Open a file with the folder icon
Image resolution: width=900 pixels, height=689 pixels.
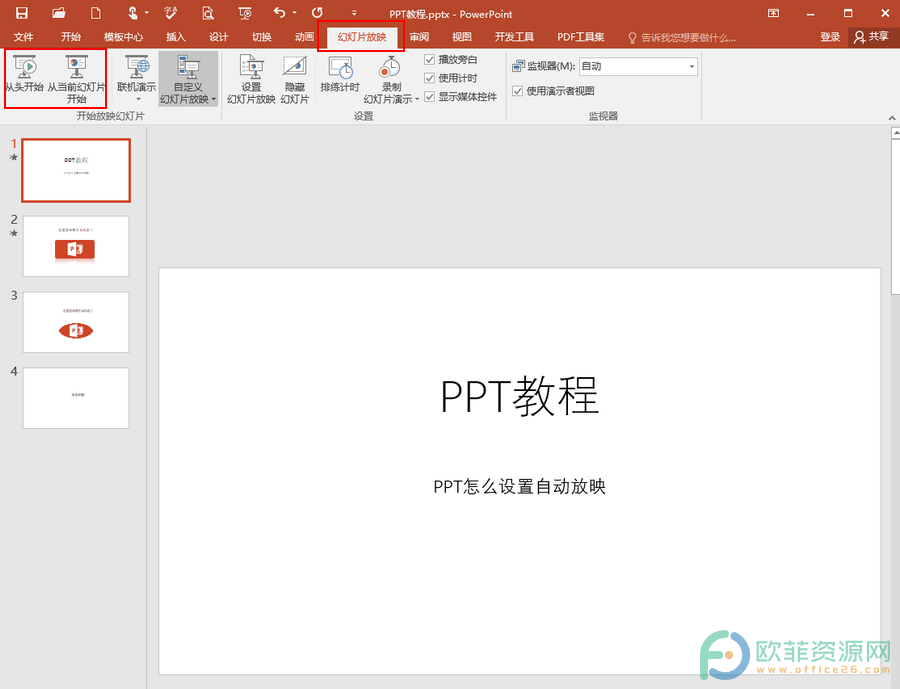[x=59, y=13]
